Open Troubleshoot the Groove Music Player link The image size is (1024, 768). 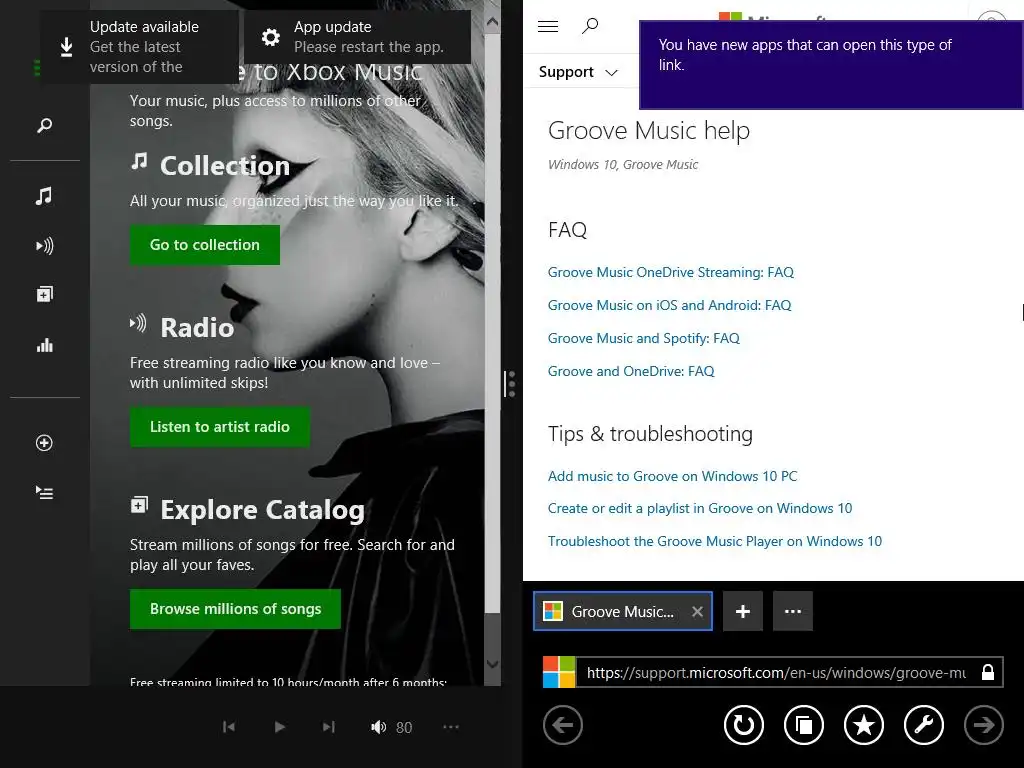(715, 541)
